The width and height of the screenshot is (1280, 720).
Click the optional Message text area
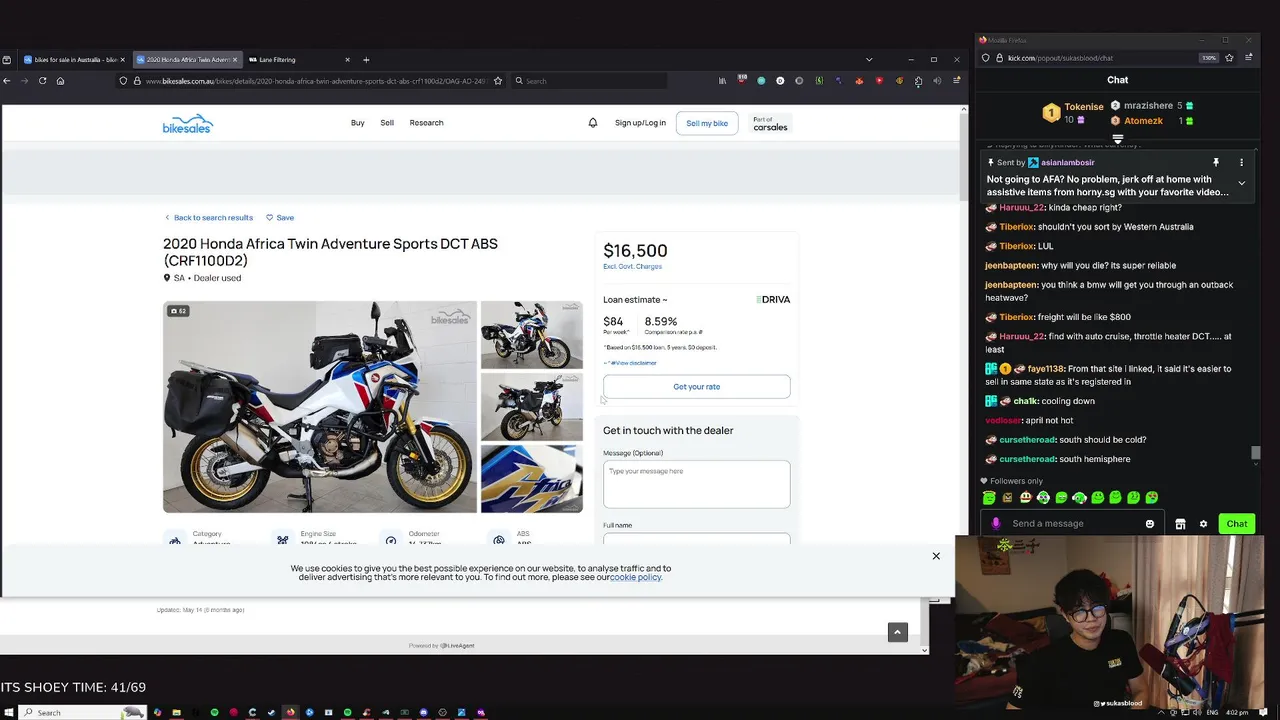[x=696, y=484]
